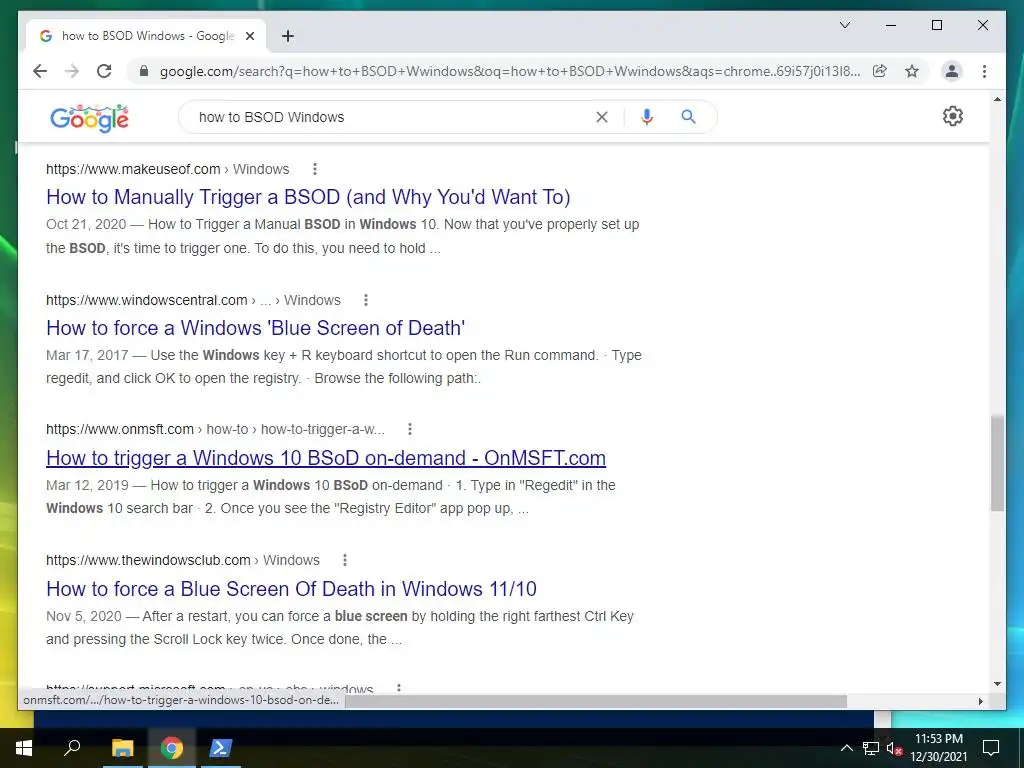This screenshot has height=768, width=1024.
Task: Open more options for the makeuseof.com result
Action: (315, 169)
